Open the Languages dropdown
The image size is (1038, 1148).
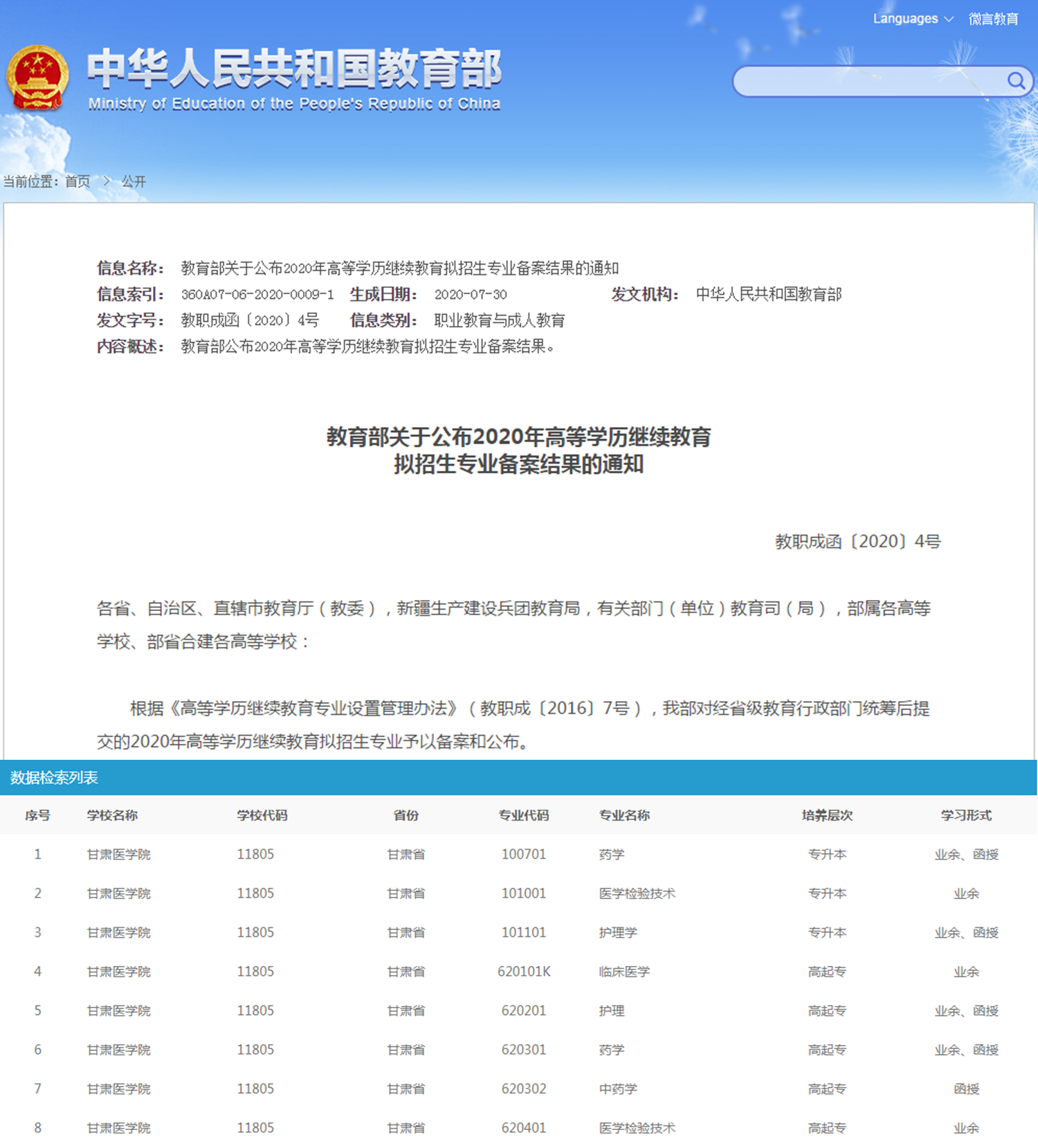pos(912,19)
